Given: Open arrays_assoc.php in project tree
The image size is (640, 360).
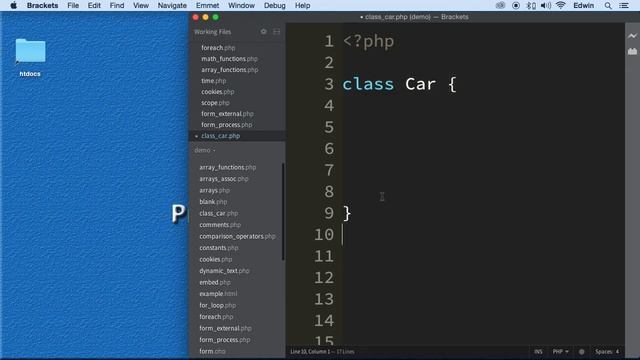Looking at the screenshot, I should 224,179.
